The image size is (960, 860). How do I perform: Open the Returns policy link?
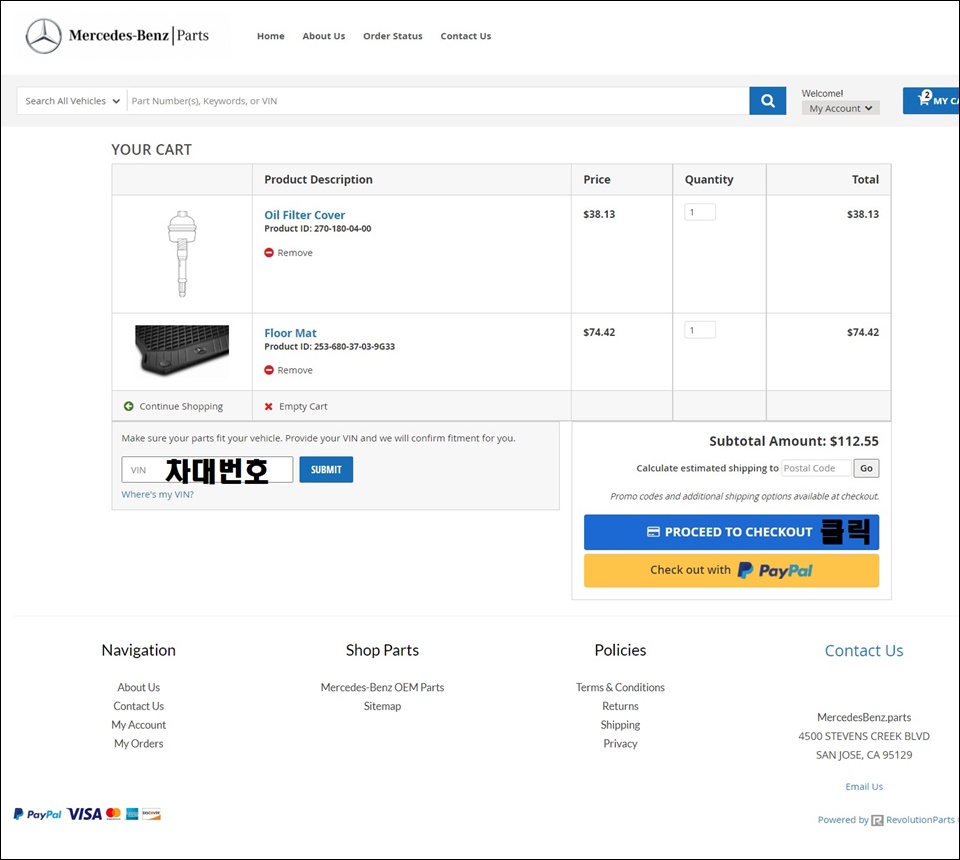(620, 706)
